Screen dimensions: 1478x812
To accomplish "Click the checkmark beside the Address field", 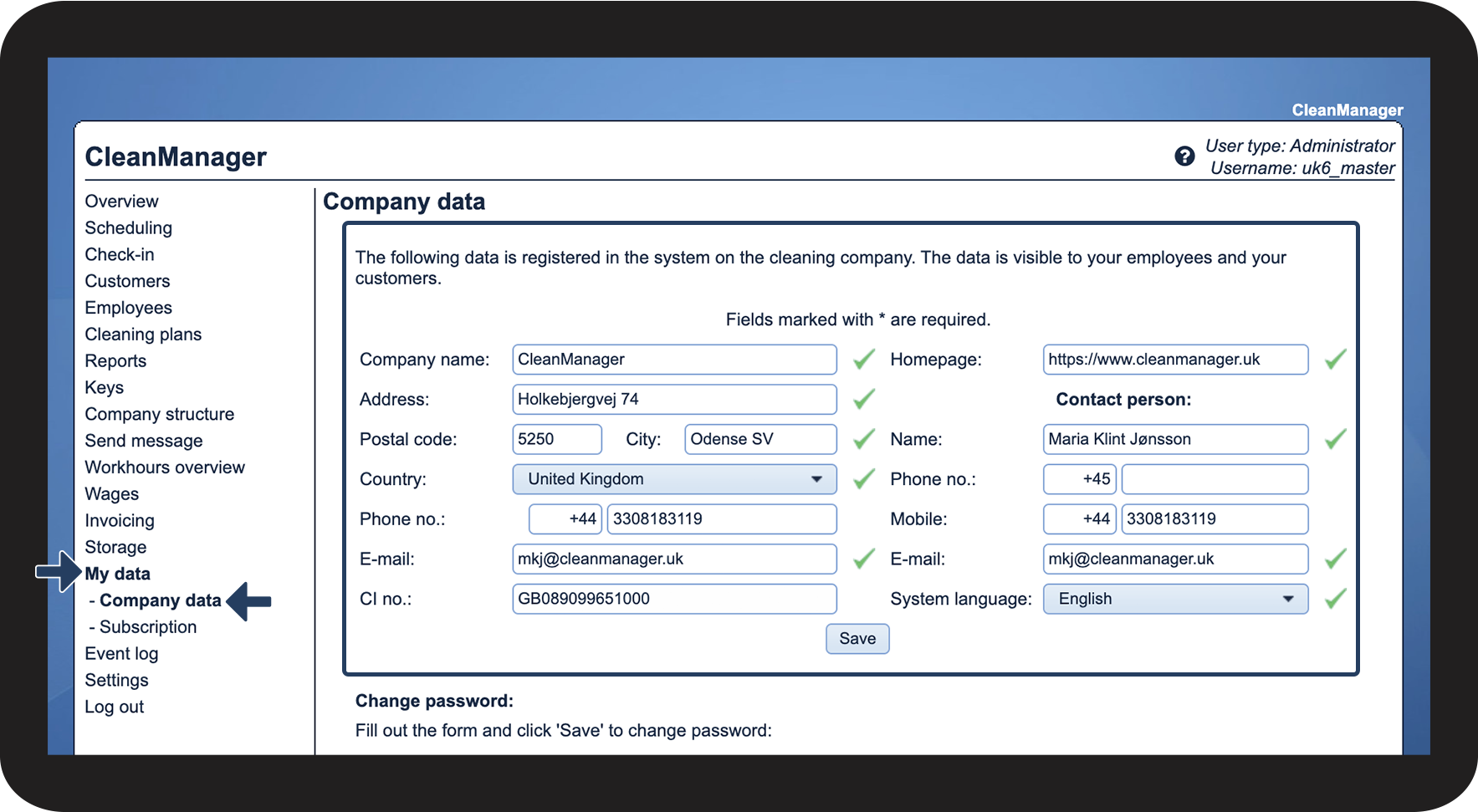I will coord(863,400).
